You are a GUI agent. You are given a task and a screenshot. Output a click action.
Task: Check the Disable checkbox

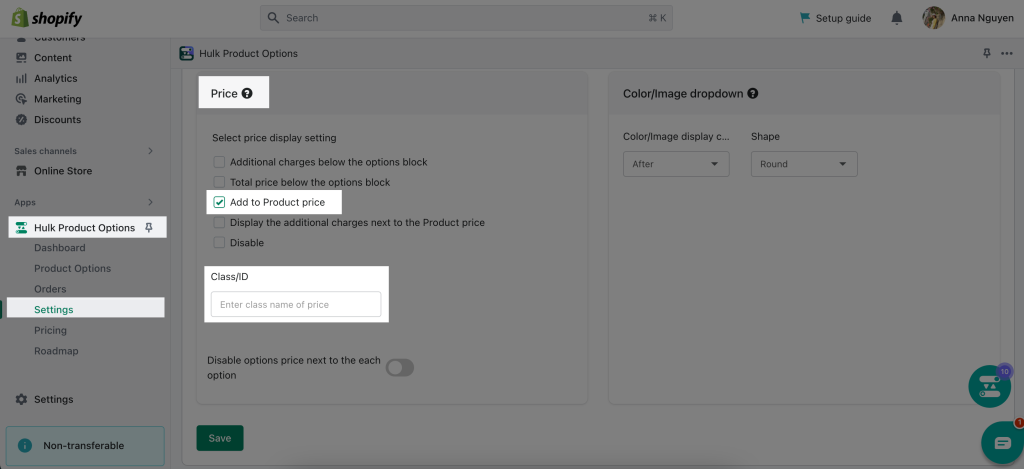point(219,243)
